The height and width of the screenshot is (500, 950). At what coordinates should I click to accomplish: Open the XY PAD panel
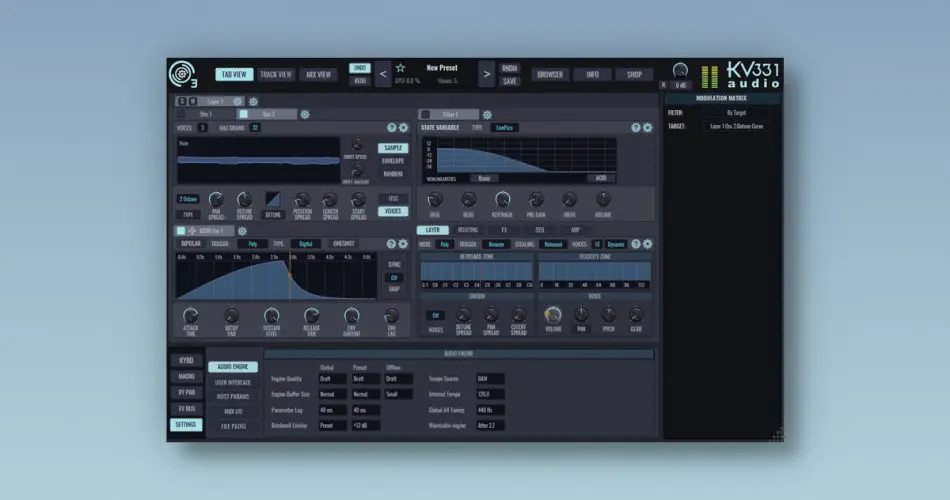coord(187,392)
